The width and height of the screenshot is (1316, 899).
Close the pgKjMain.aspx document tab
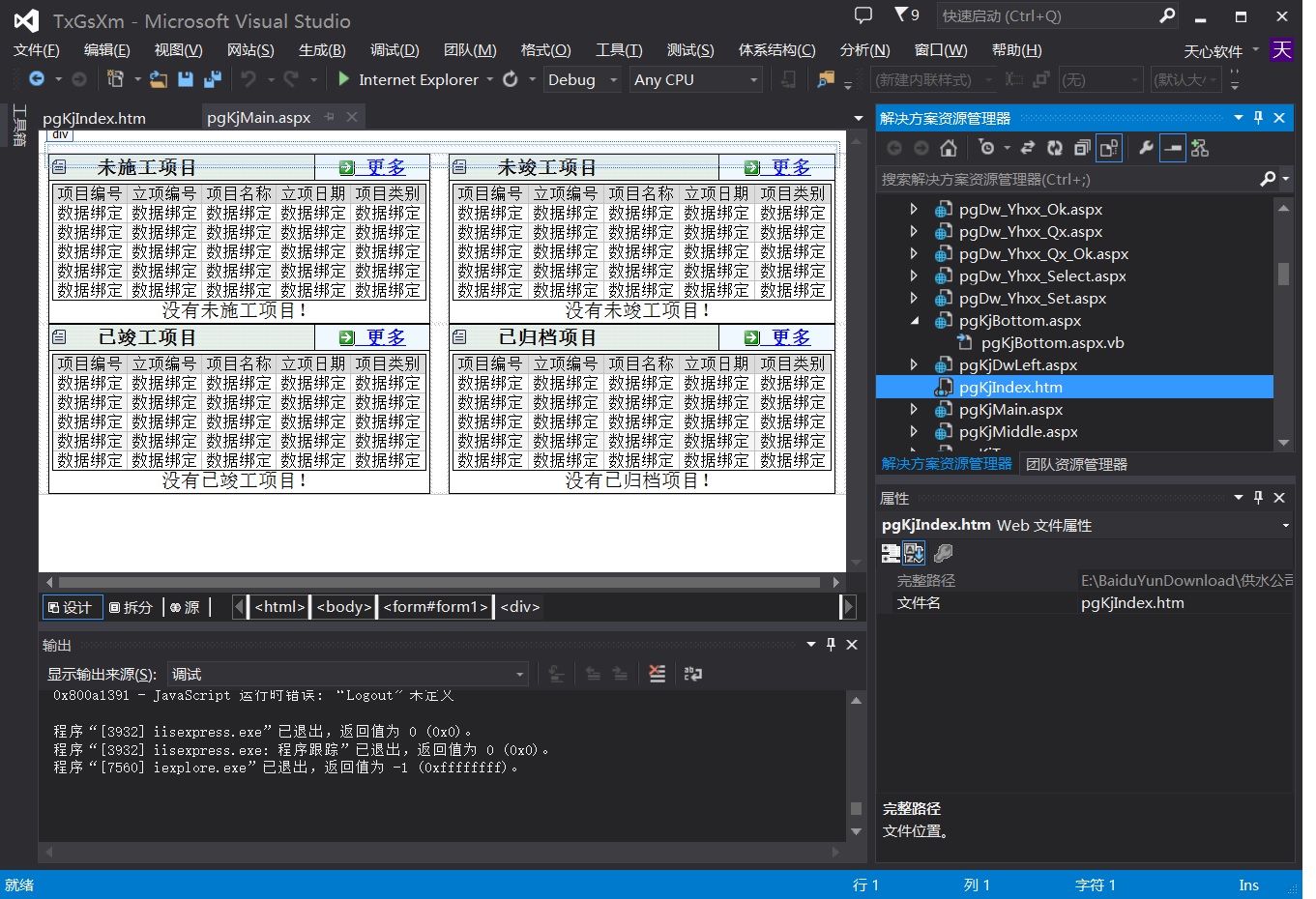pyautogui.click(x=352, y=117)
